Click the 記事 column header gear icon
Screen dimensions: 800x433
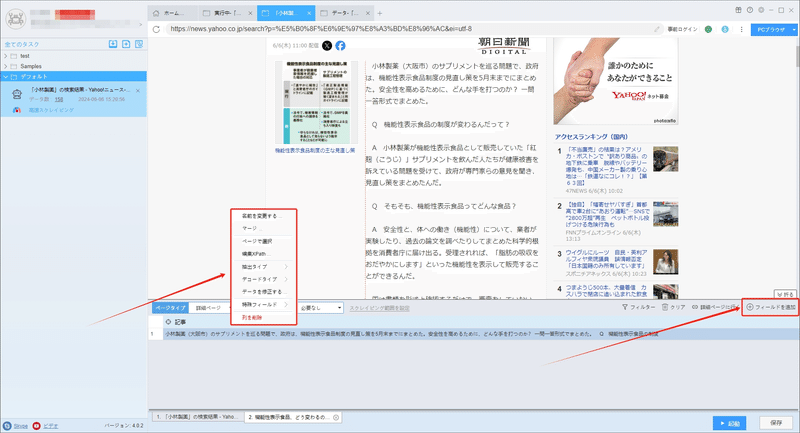[x=168, y=322]
